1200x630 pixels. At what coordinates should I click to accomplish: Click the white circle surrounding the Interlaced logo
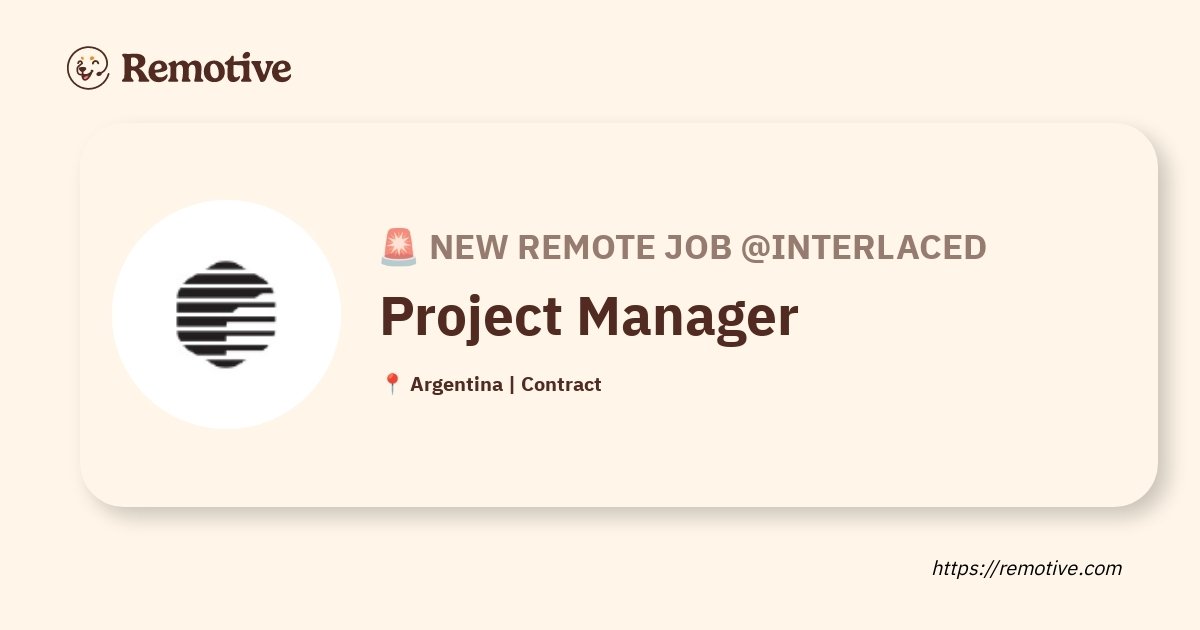coord(226,314)
